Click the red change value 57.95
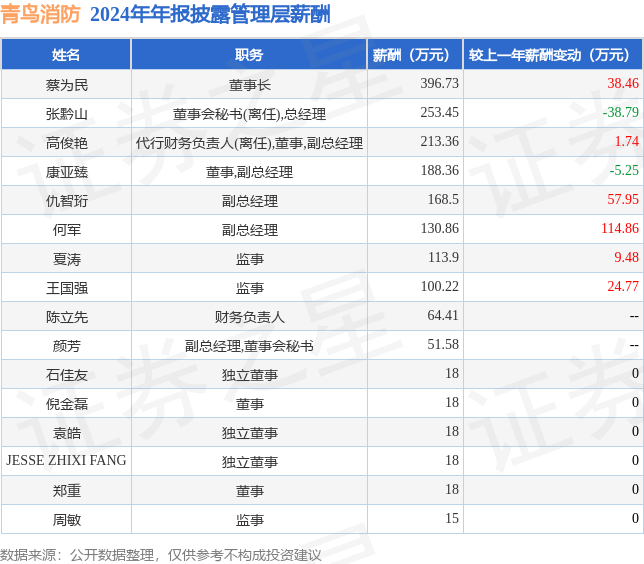 click(623, 199)
